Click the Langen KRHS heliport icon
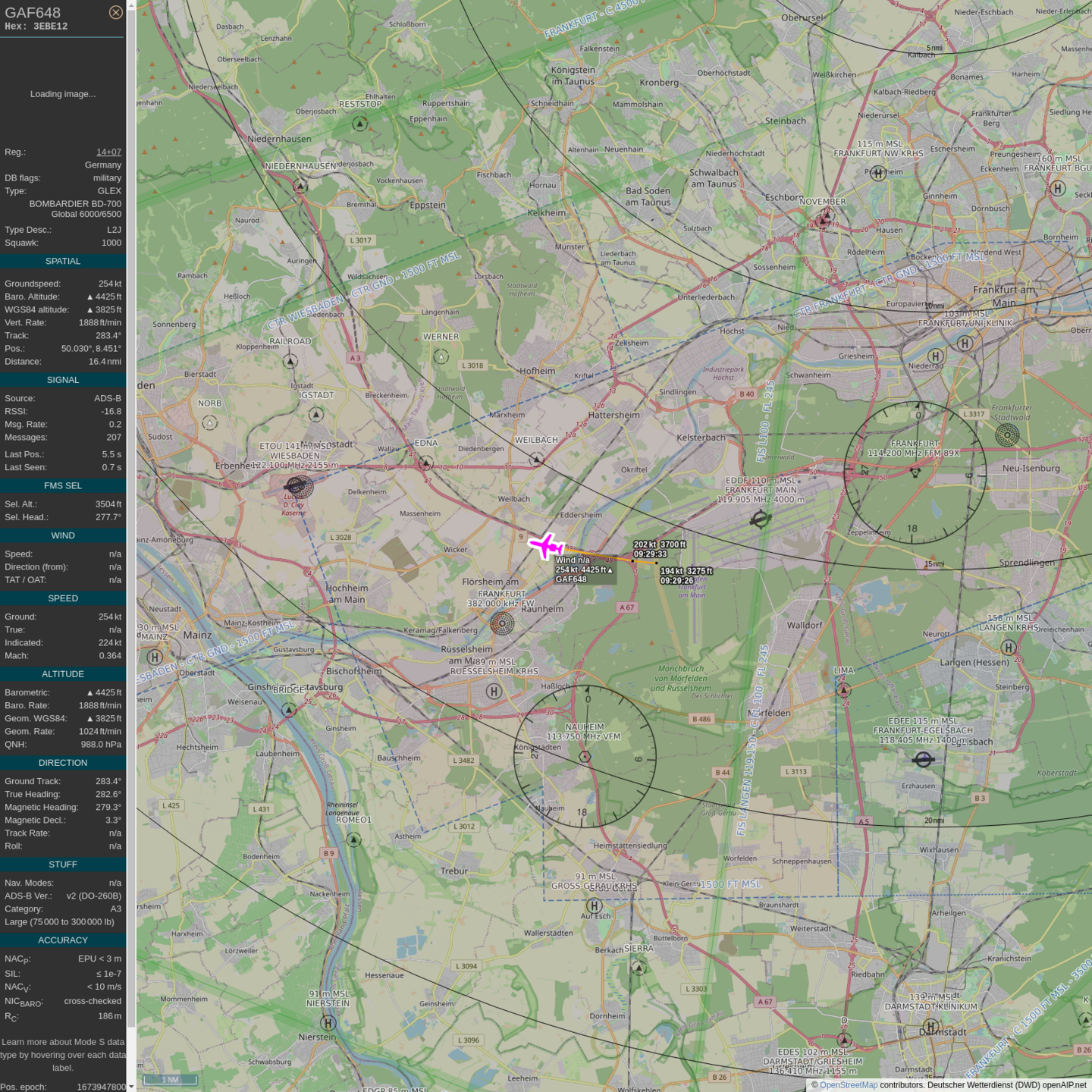Screen dimensions: 1092x1092 [x=1009, y=647]
